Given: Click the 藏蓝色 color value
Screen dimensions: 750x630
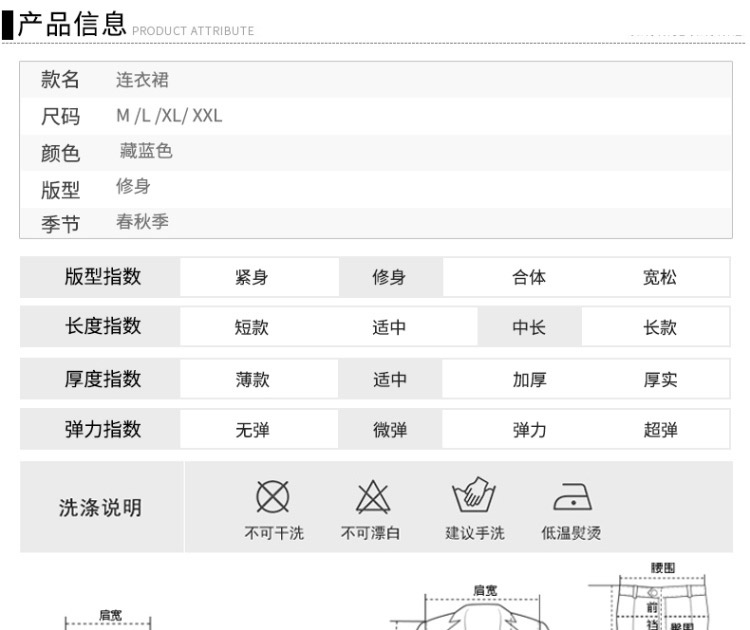Looking at the screenshot, I should (x=146, y=151).
